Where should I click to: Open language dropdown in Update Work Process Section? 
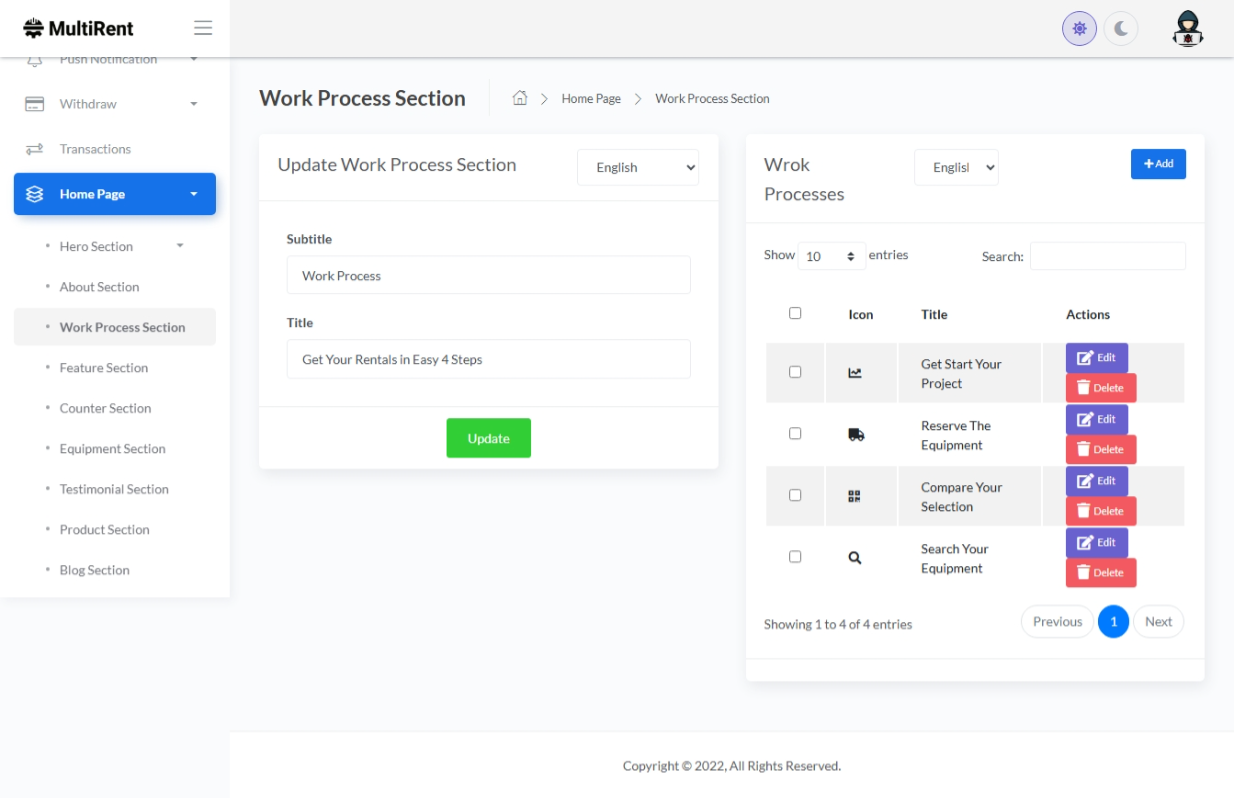point(637,168)
